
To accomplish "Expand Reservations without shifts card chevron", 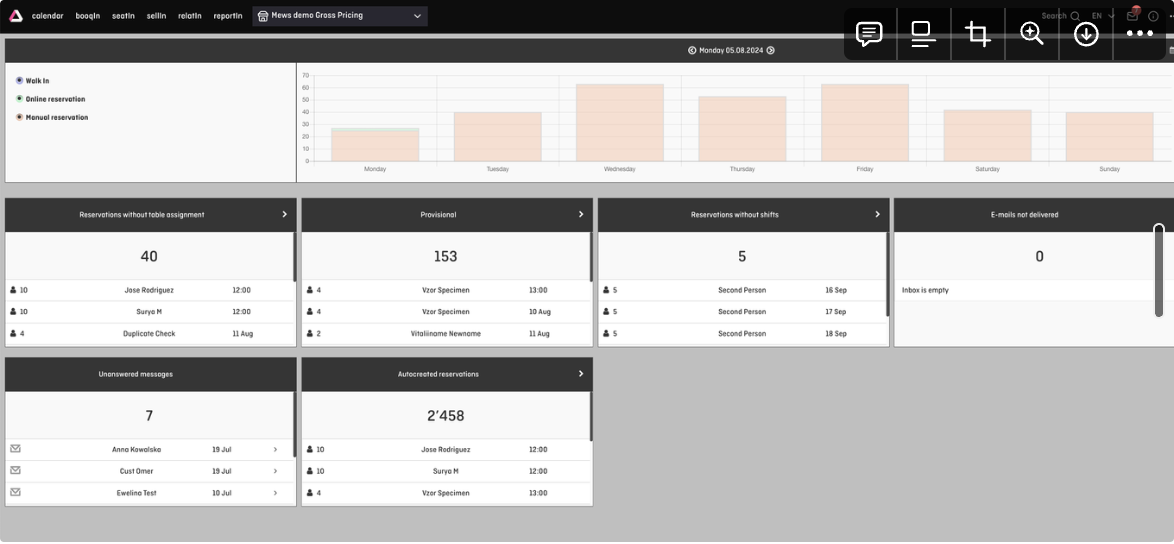I will 878,214.
